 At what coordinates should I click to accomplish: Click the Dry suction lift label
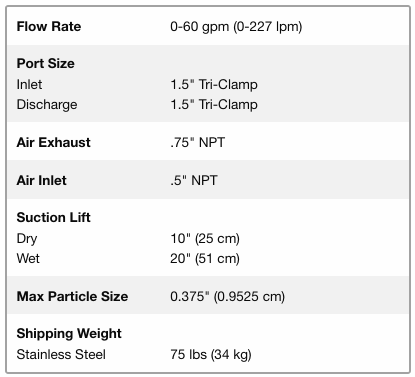click(x=27, y=239)
